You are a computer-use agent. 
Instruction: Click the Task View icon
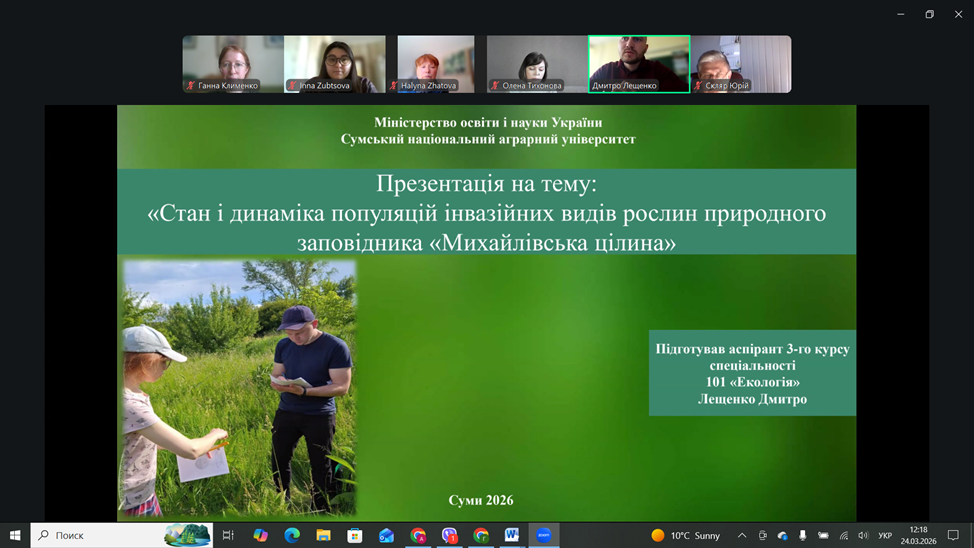click(228, 535)
